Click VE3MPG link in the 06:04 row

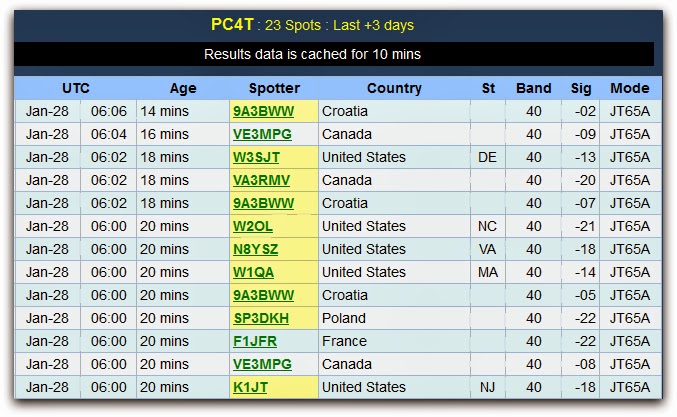[261, 134]
